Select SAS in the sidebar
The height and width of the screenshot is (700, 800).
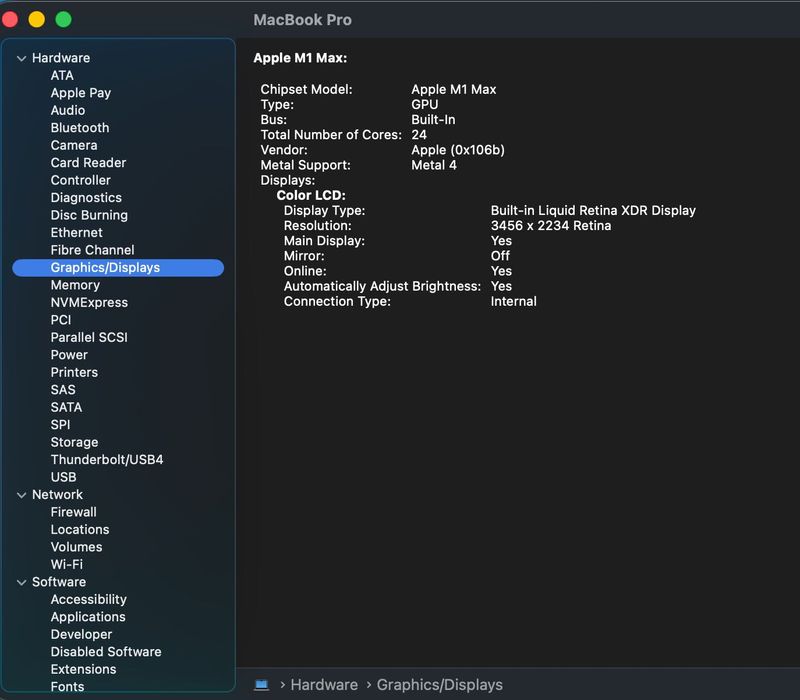[x=63, y=390]
